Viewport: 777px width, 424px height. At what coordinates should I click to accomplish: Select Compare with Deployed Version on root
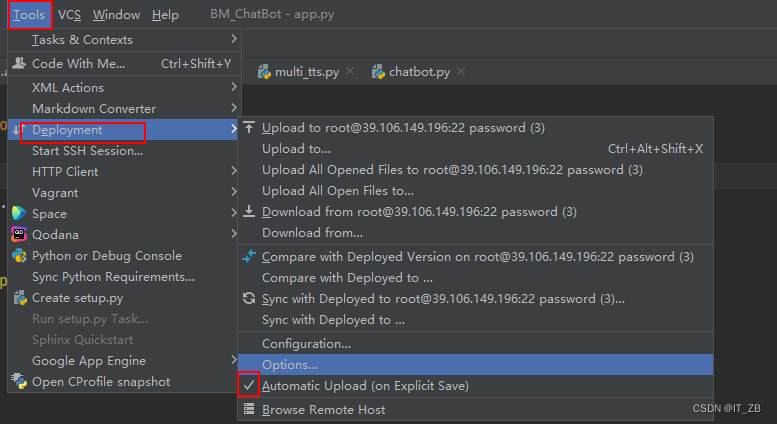tap(476, 257)
